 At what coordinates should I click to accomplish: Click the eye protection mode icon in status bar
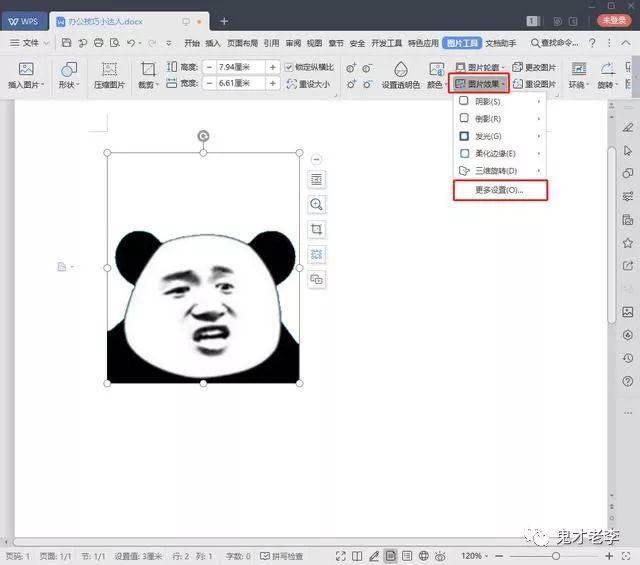[442, 555]
